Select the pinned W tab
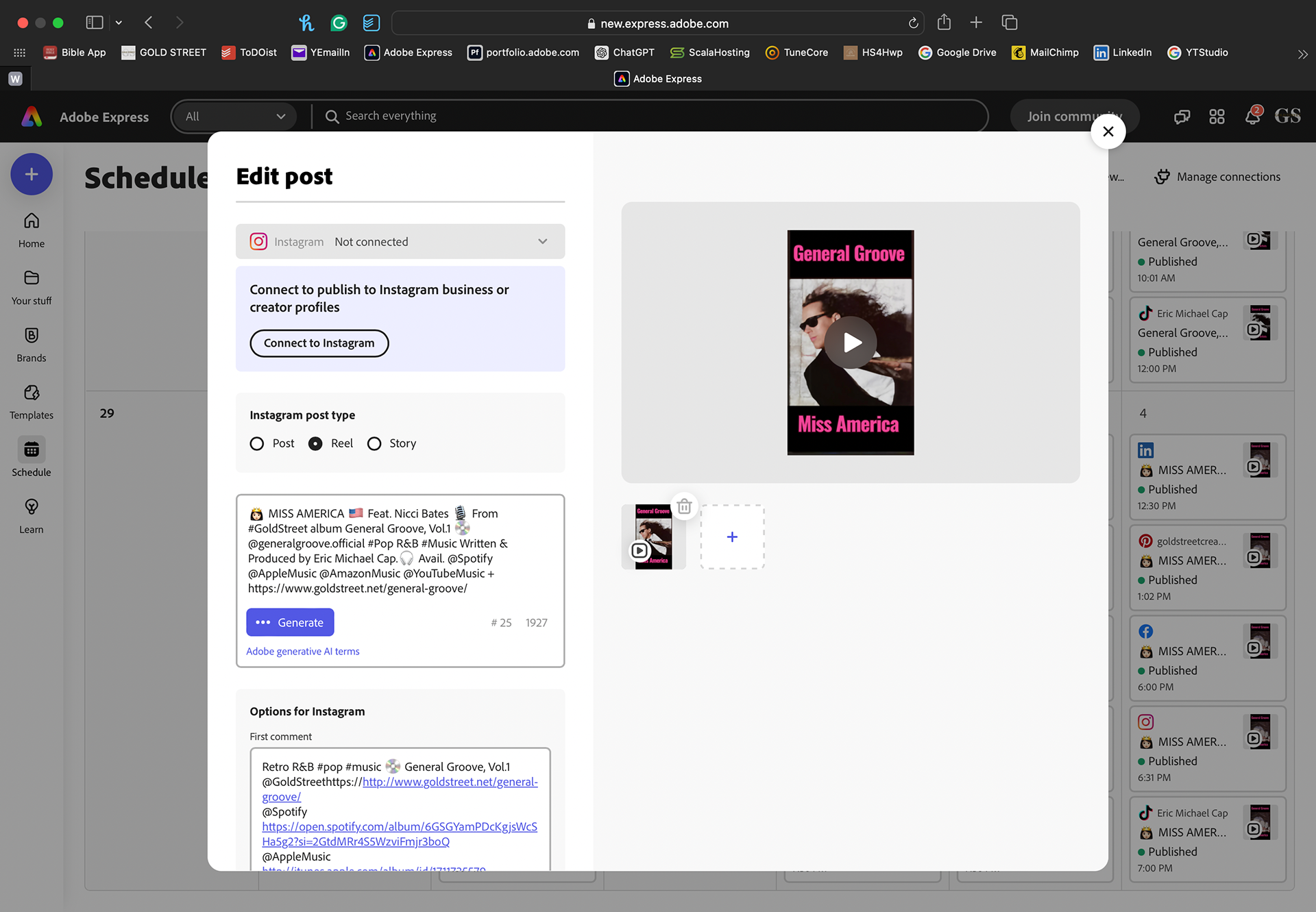This screenshot has height=912, width=1316. coord(15,79)
